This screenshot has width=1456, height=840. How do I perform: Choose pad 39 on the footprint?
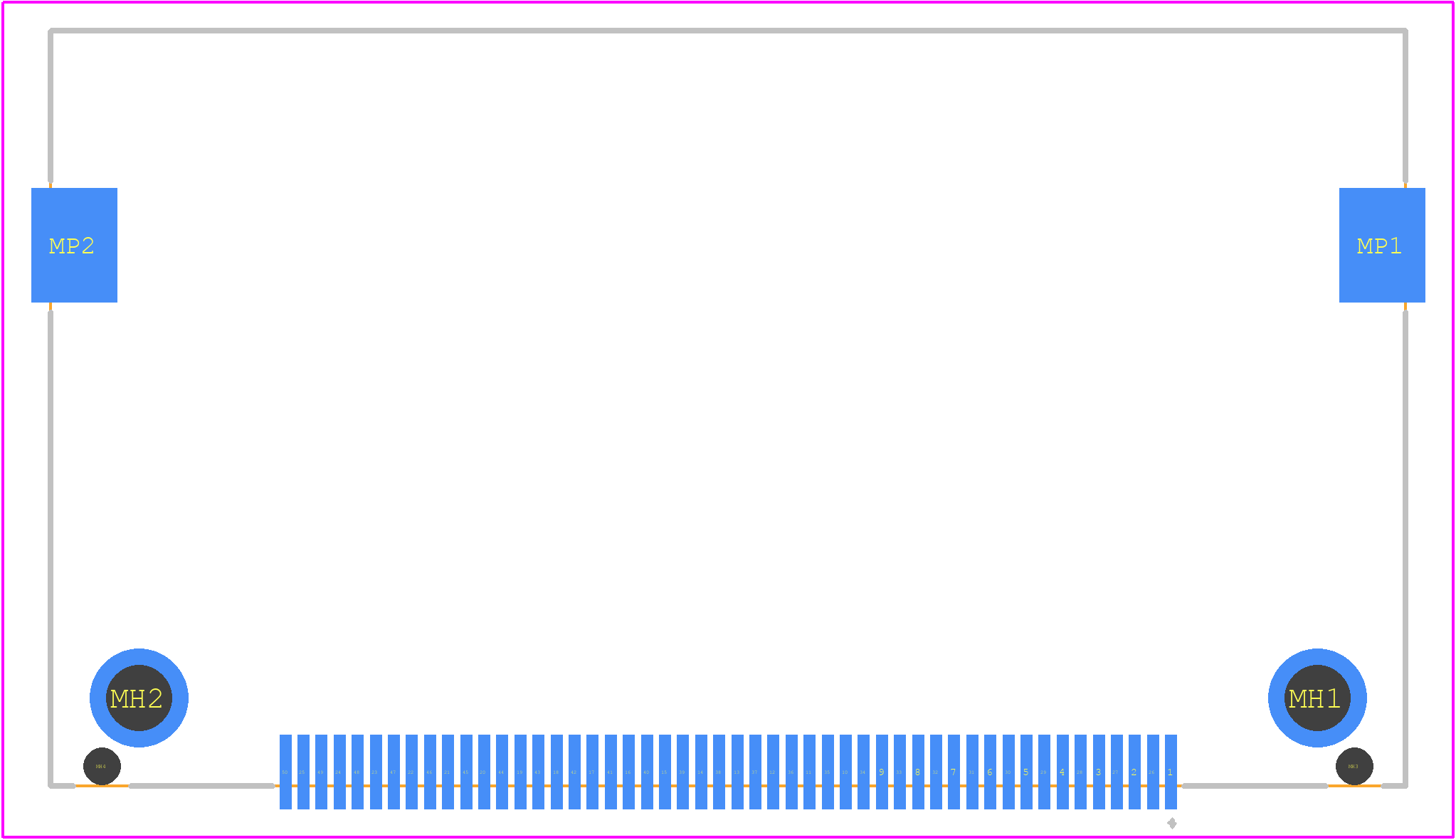682,772
